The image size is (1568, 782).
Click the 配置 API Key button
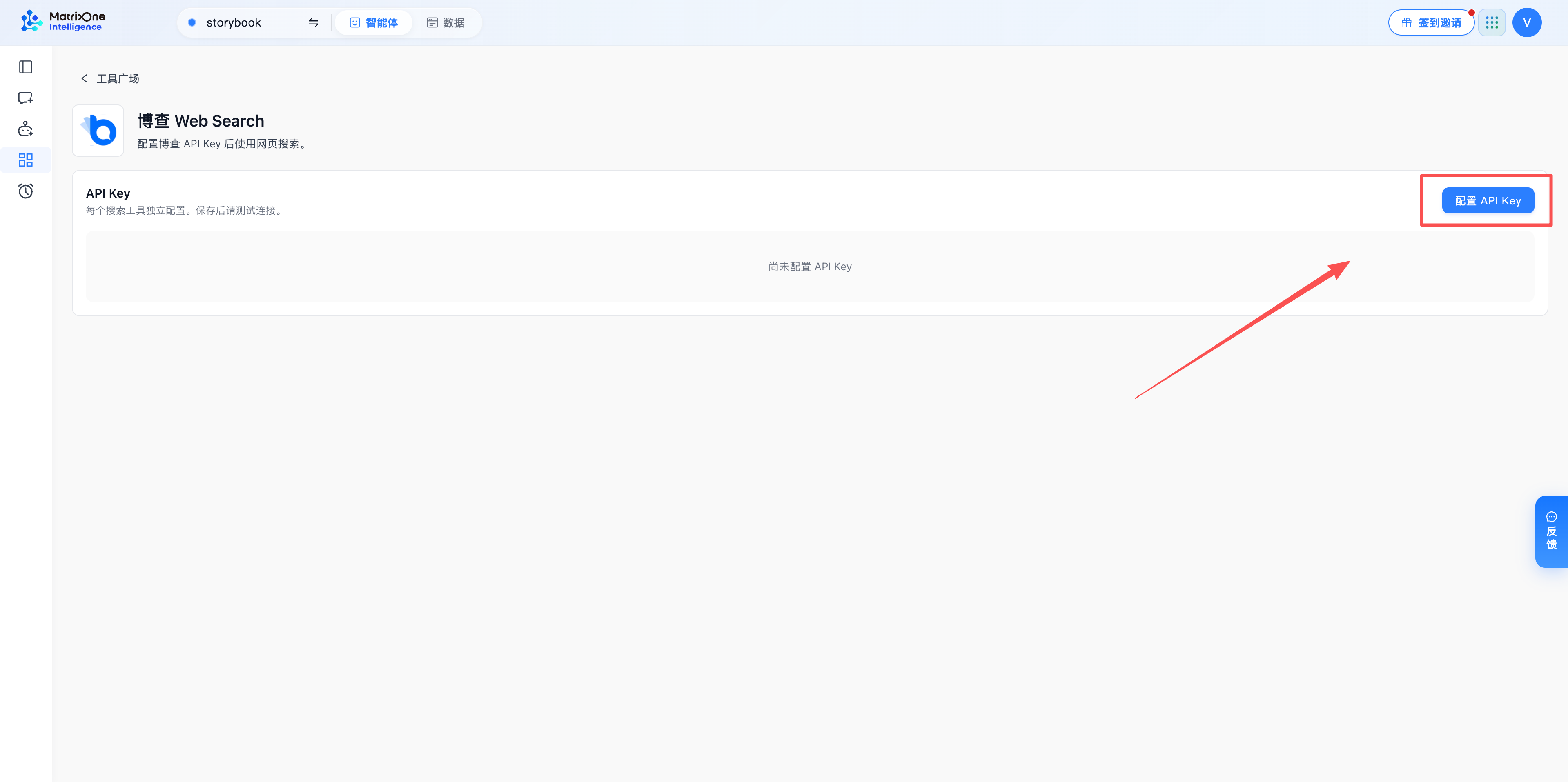[1488, 201]
